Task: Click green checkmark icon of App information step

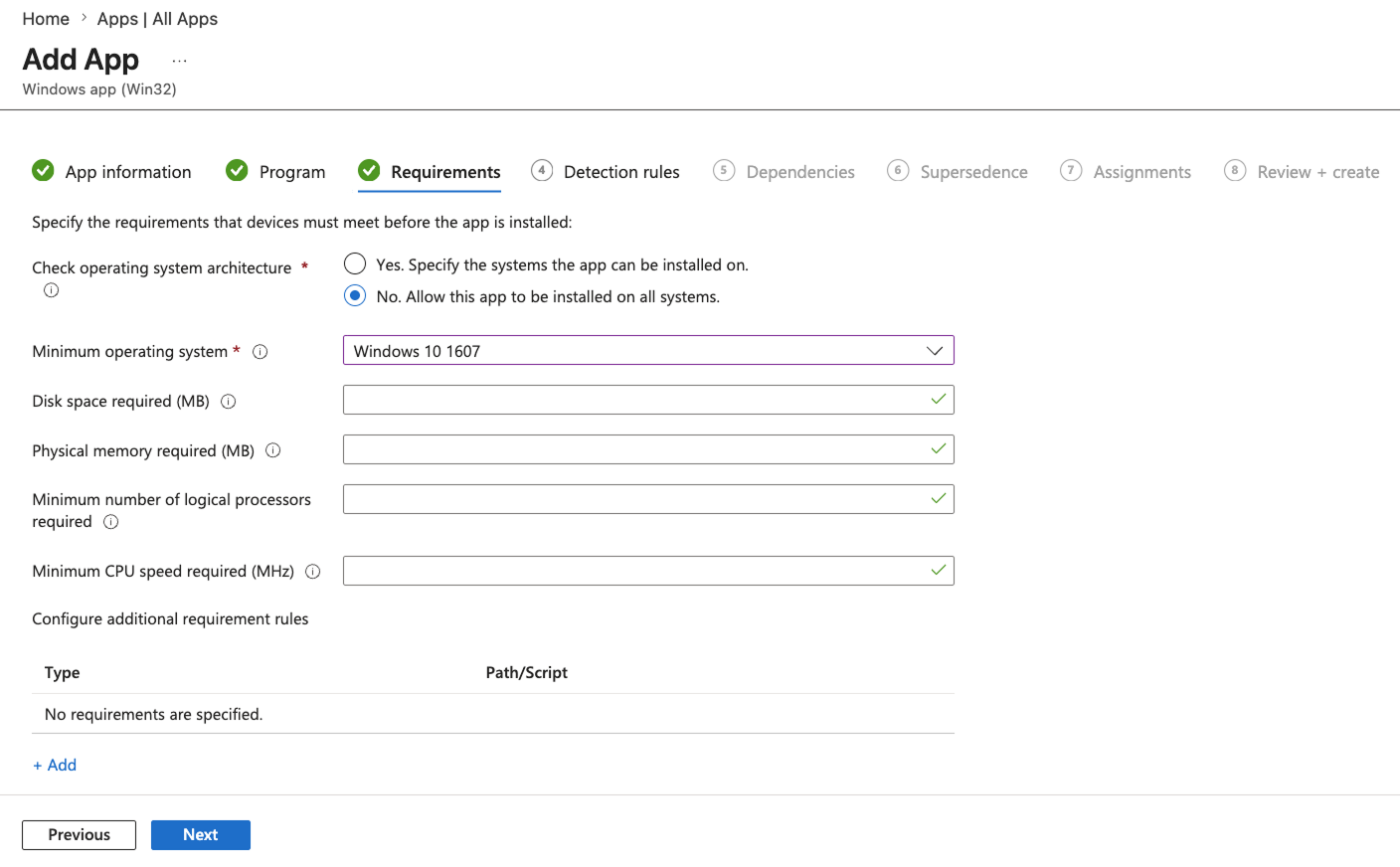Action: [x=43, y=170]
